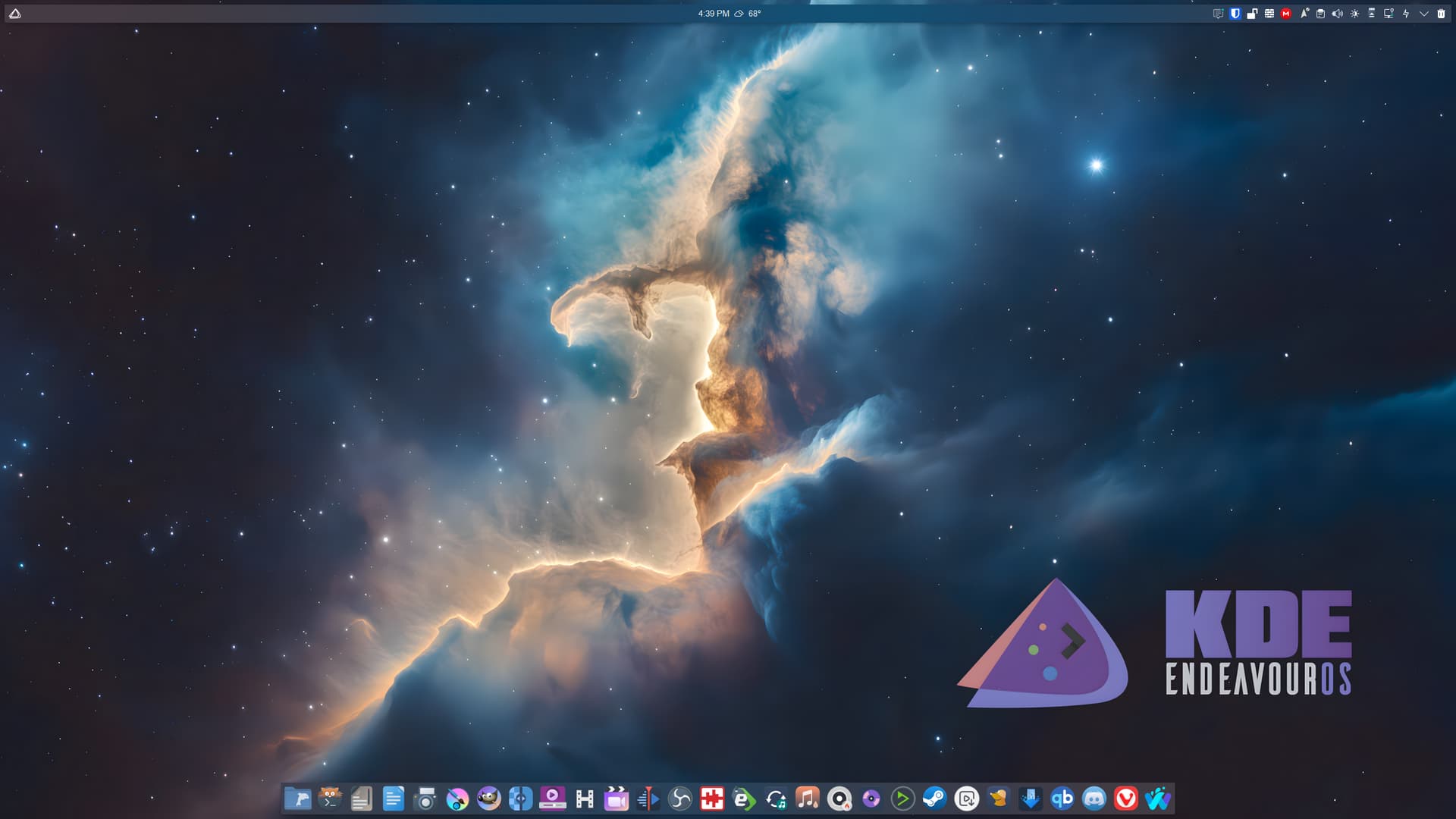
Task: Open the clipboard tray icon
Action: 1320,14
